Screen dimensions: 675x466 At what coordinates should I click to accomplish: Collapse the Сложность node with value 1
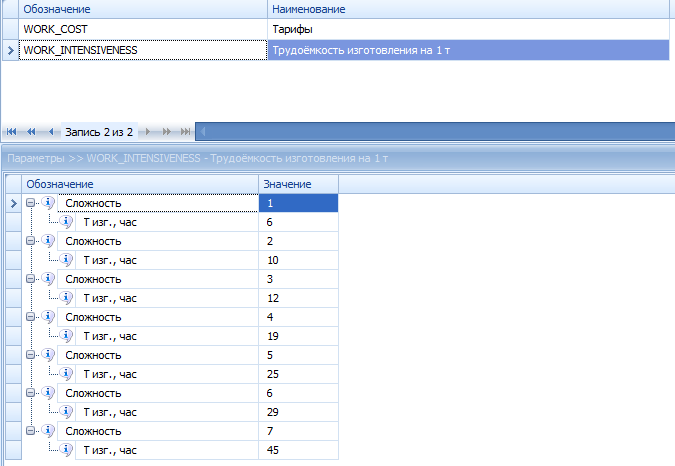click(31, 203)
